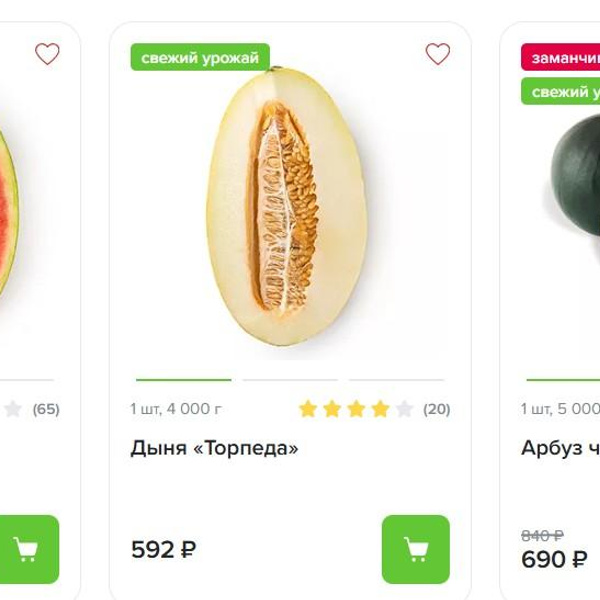The height and width of the screenshot is (600, 600).
Task: Open Дыня «Торпеда» product title link
Action: coord(214,448)
